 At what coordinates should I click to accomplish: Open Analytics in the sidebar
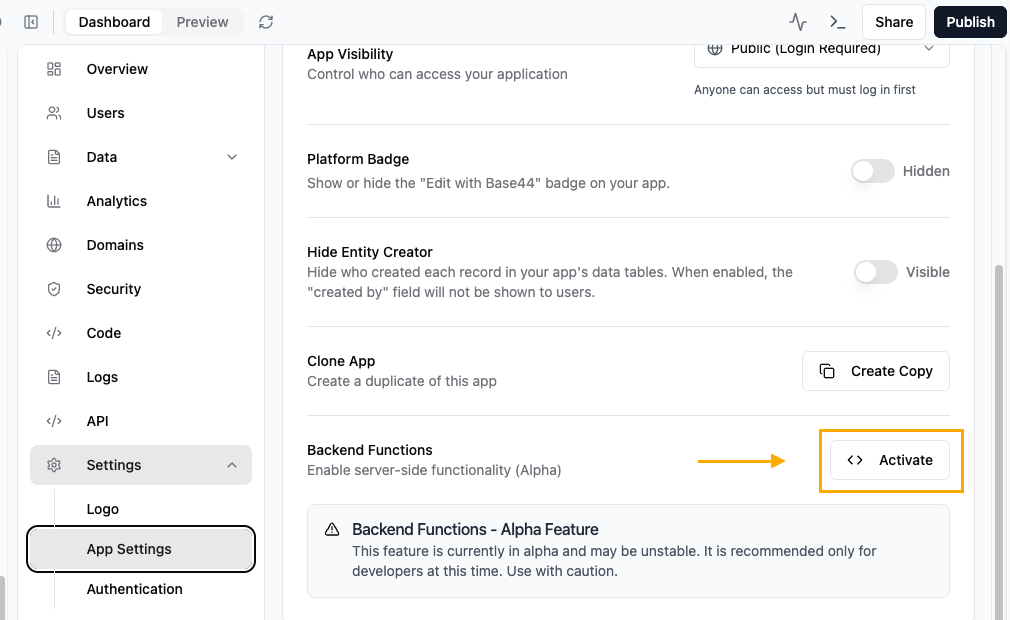point(140,202)
